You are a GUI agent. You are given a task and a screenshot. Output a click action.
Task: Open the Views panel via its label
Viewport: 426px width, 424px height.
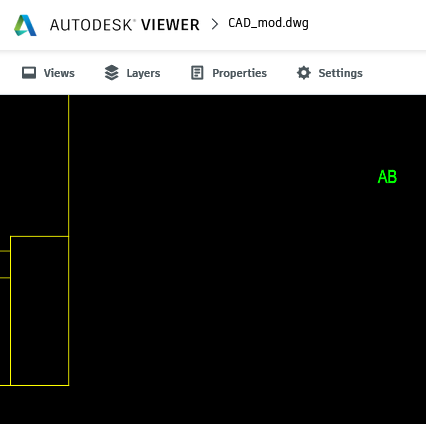[x=59, y=73]
